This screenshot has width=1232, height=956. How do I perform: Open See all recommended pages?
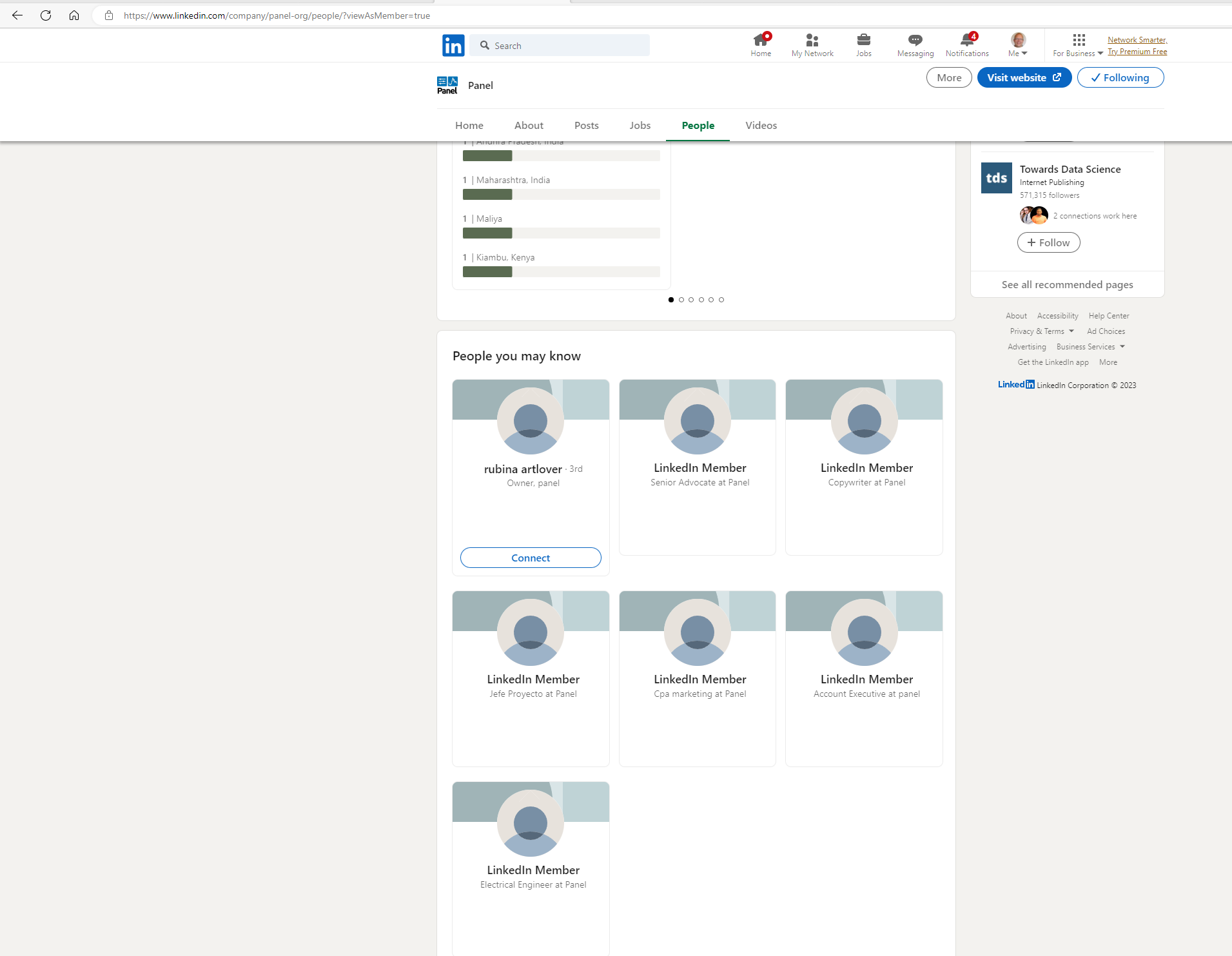coord(1066,284)
